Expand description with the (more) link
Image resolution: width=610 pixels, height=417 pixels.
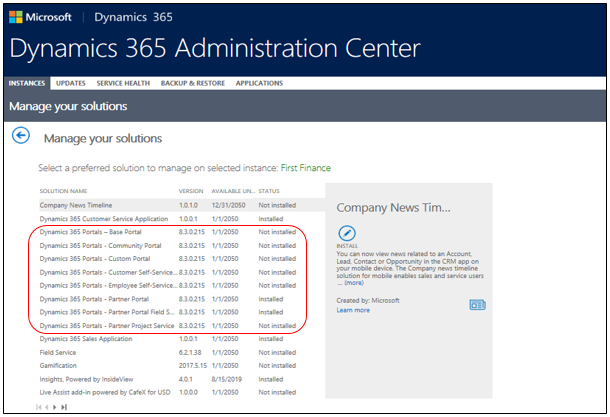354,283
